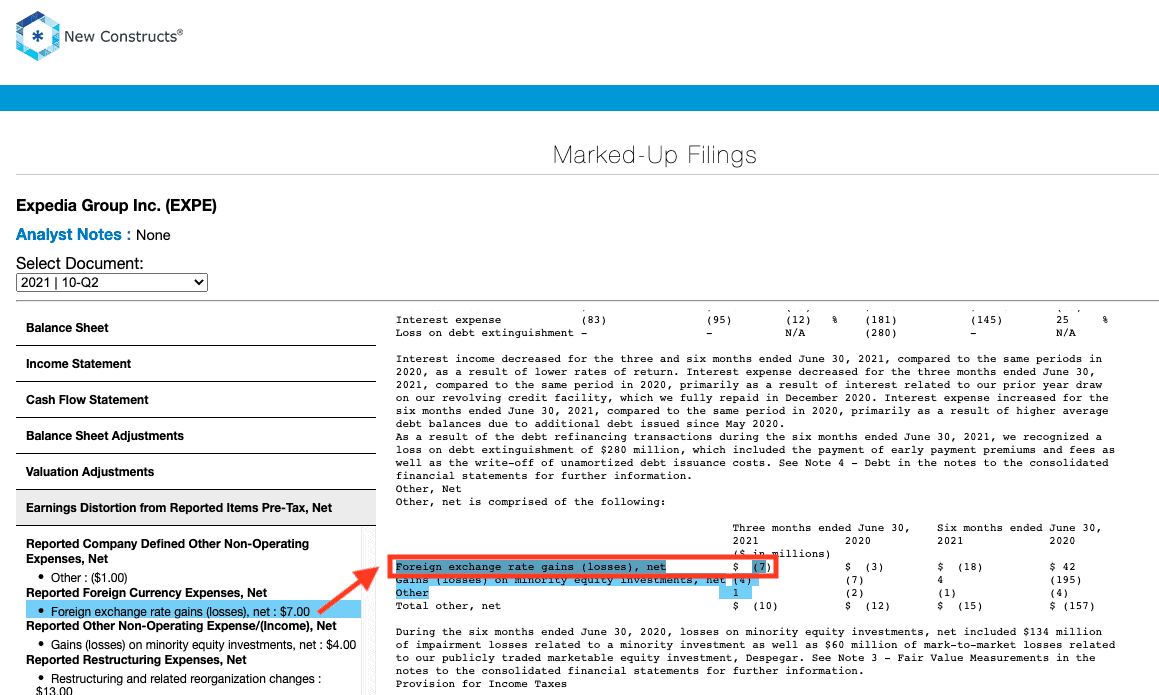1159x695 pixels.
Task: Open the Valuation Adjustments section
Action: click(196, 472)
